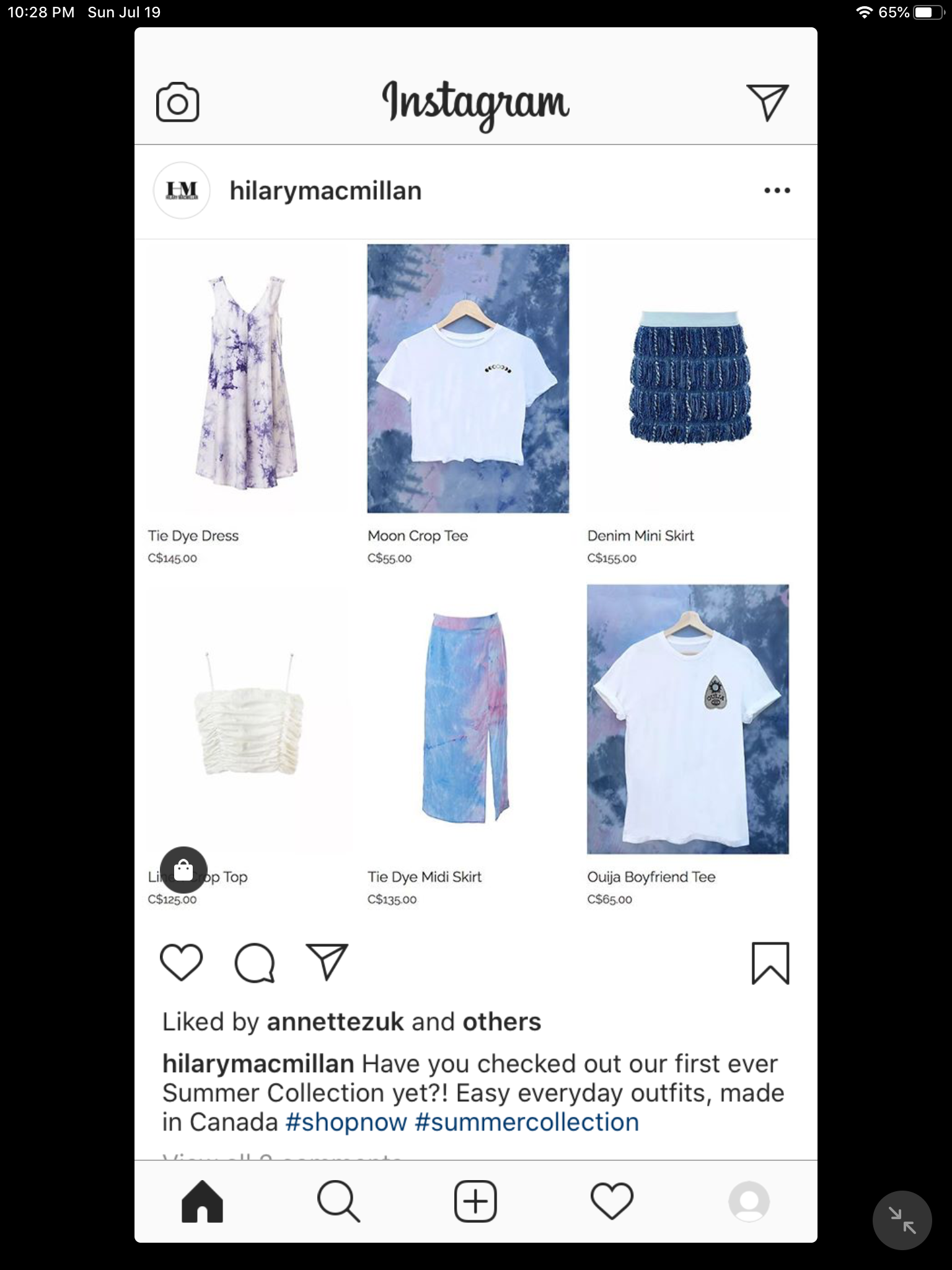Collapse fullscreen view with arrows button
Screen dimensions: 952x1270
click(902, 1220)
